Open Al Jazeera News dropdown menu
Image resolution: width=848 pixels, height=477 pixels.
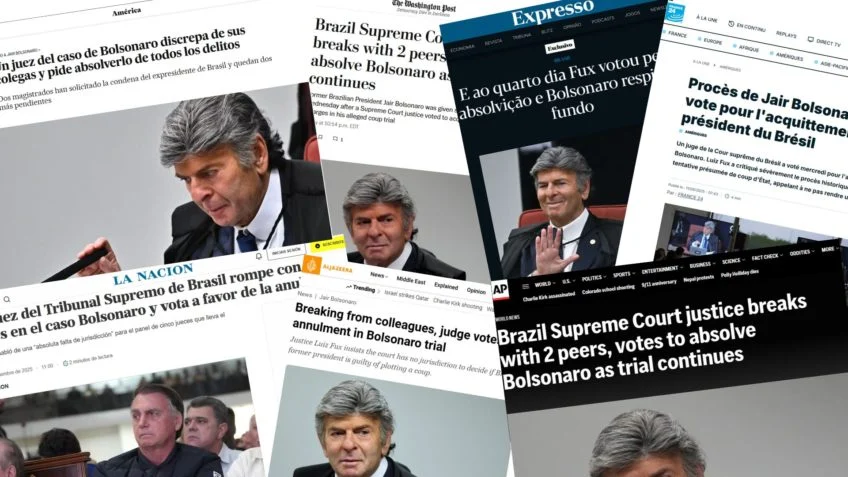379,275
